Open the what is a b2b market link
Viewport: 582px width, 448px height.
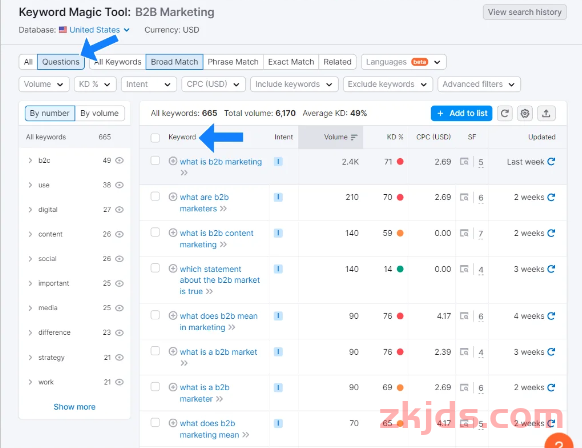219,352
